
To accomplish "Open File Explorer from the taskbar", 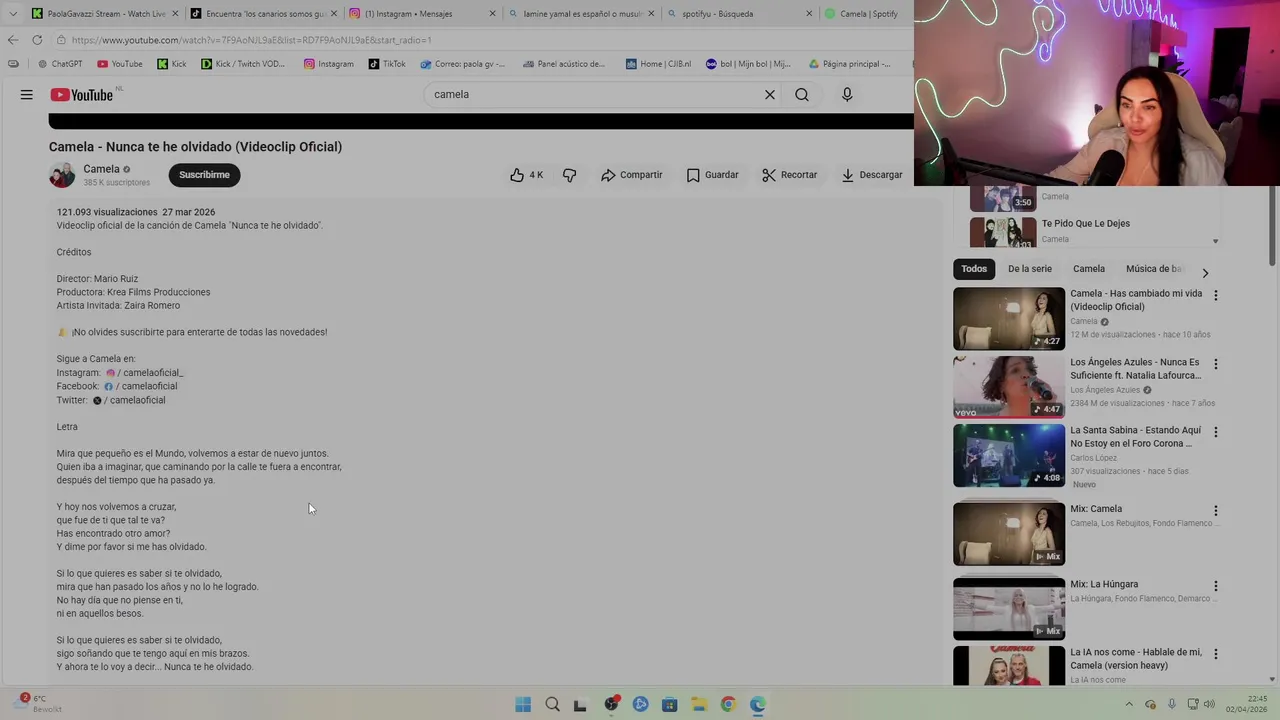I will tap(699, 704).
